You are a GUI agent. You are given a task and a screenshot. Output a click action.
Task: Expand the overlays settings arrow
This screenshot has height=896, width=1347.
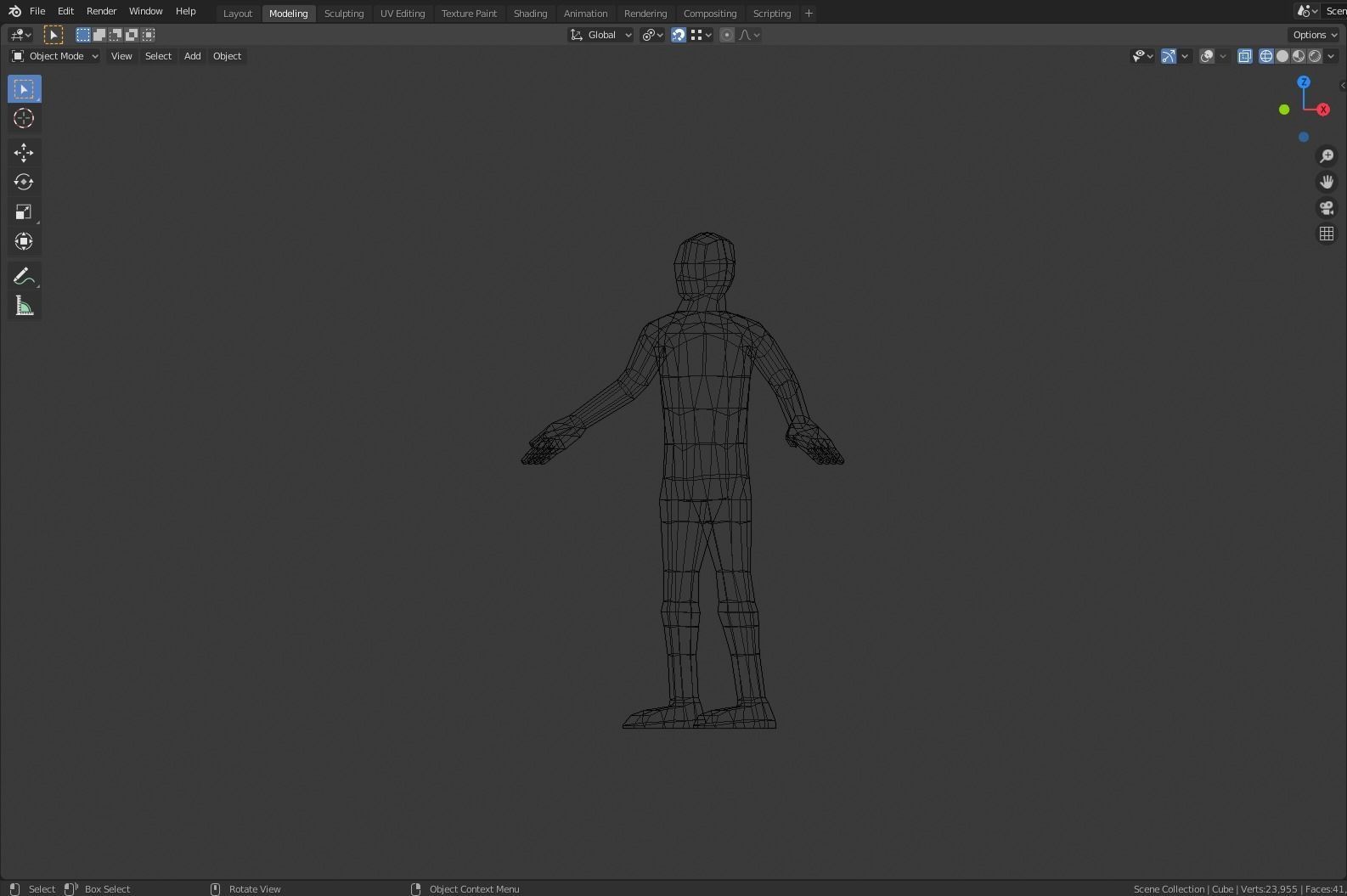point(1223,56)
